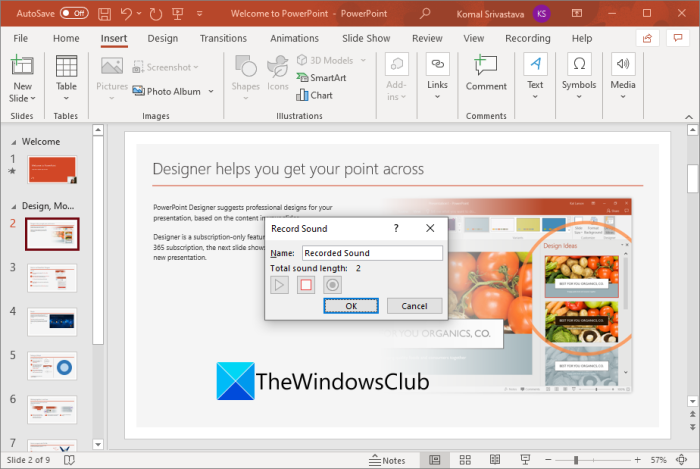The width and height of the screenshot is (700, 469).
Task: Open the Komal Srivastava account avatar
Action: click(541, 13)
